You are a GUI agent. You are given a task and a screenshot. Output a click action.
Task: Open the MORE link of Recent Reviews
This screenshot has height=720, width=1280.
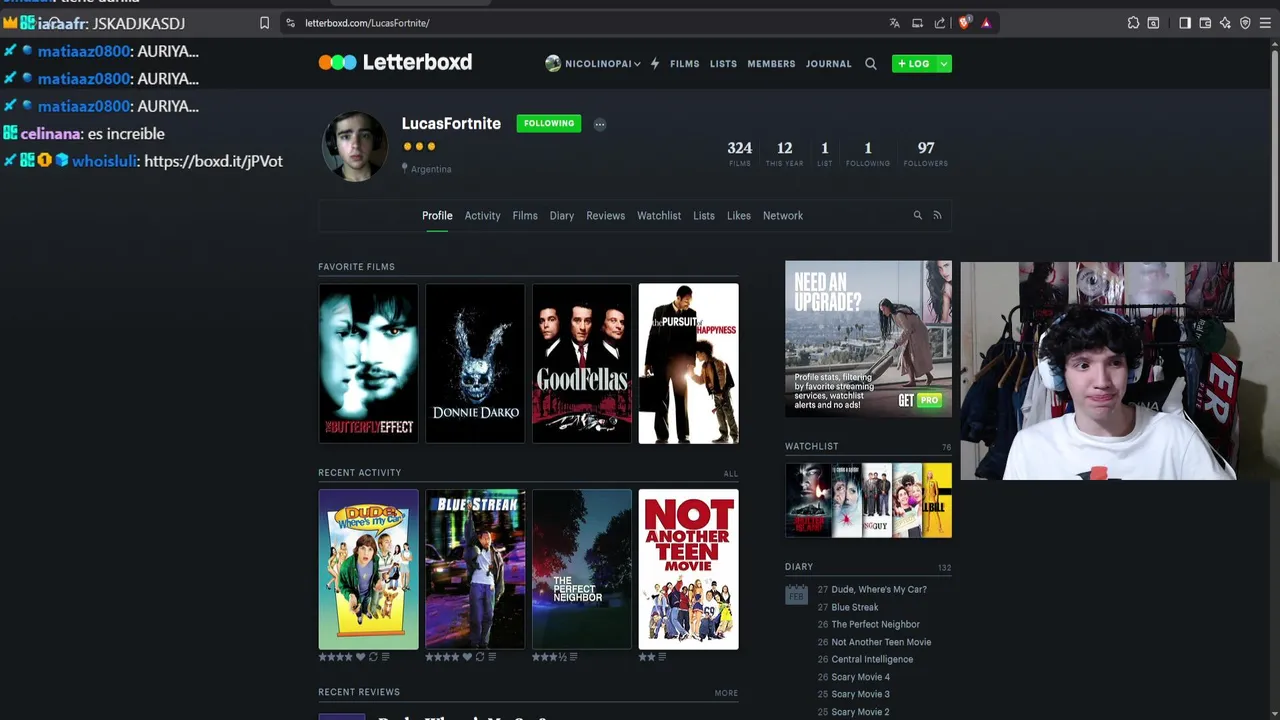[x=726, y=693]
